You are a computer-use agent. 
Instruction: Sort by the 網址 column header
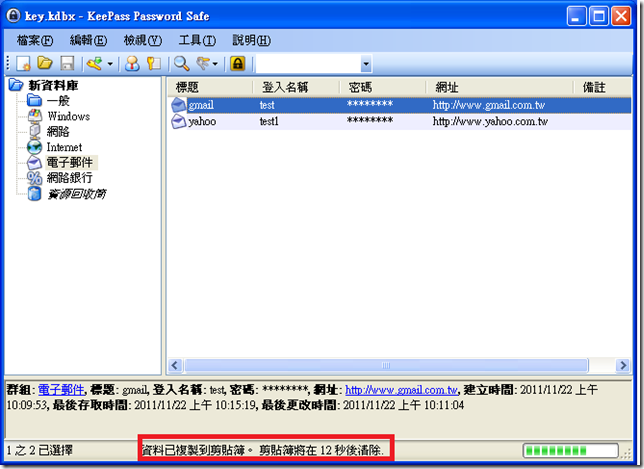point(499,87)
